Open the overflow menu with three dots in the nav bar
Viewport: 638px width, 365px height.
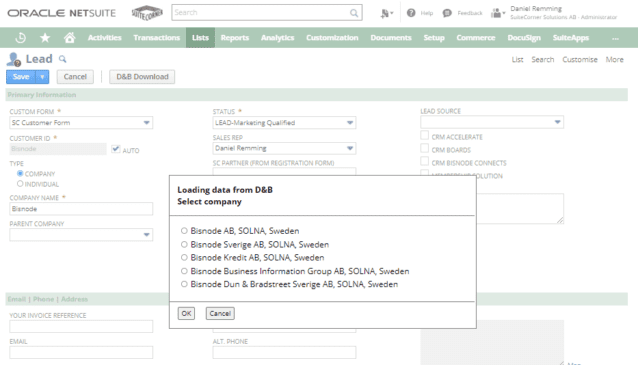click(x=615, y=38)
